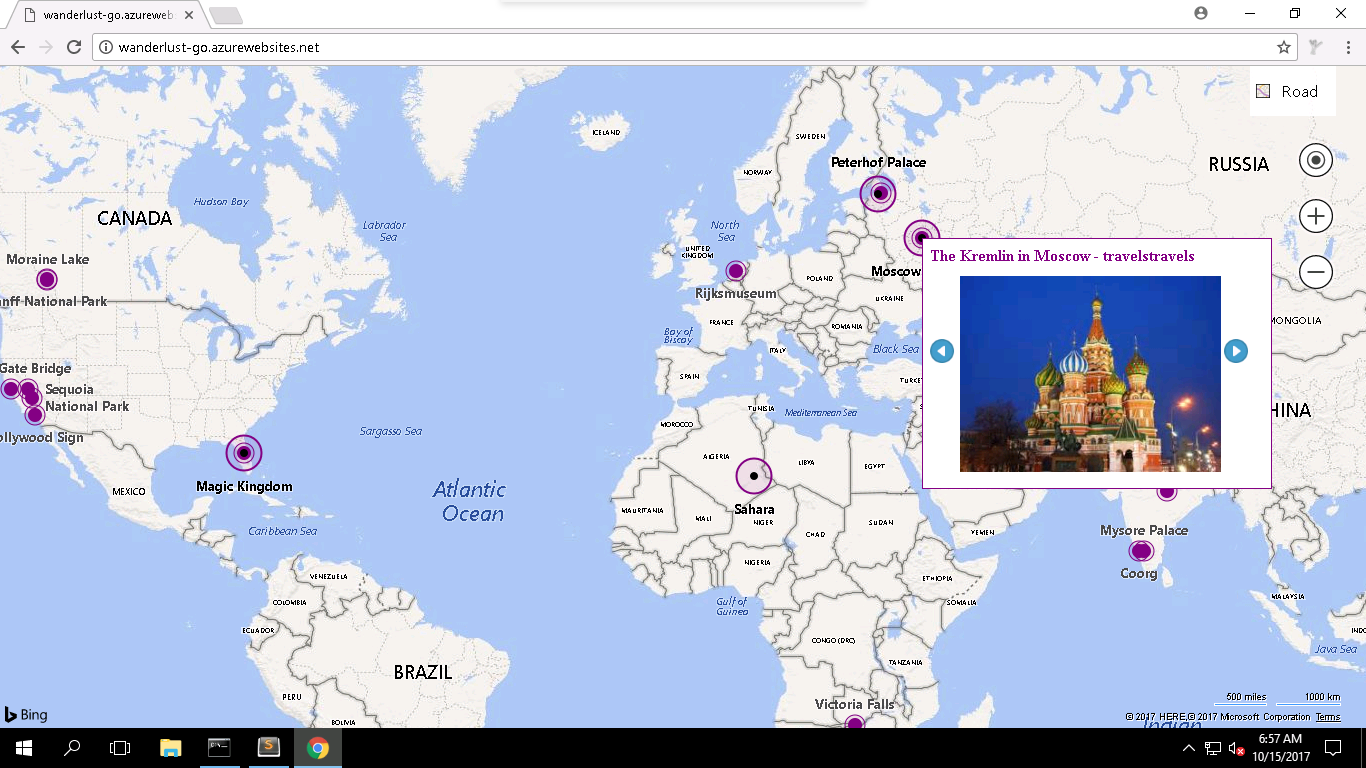Zoom out on the map
This screenshot has height=768, width=1366.
pos(1316,272)
